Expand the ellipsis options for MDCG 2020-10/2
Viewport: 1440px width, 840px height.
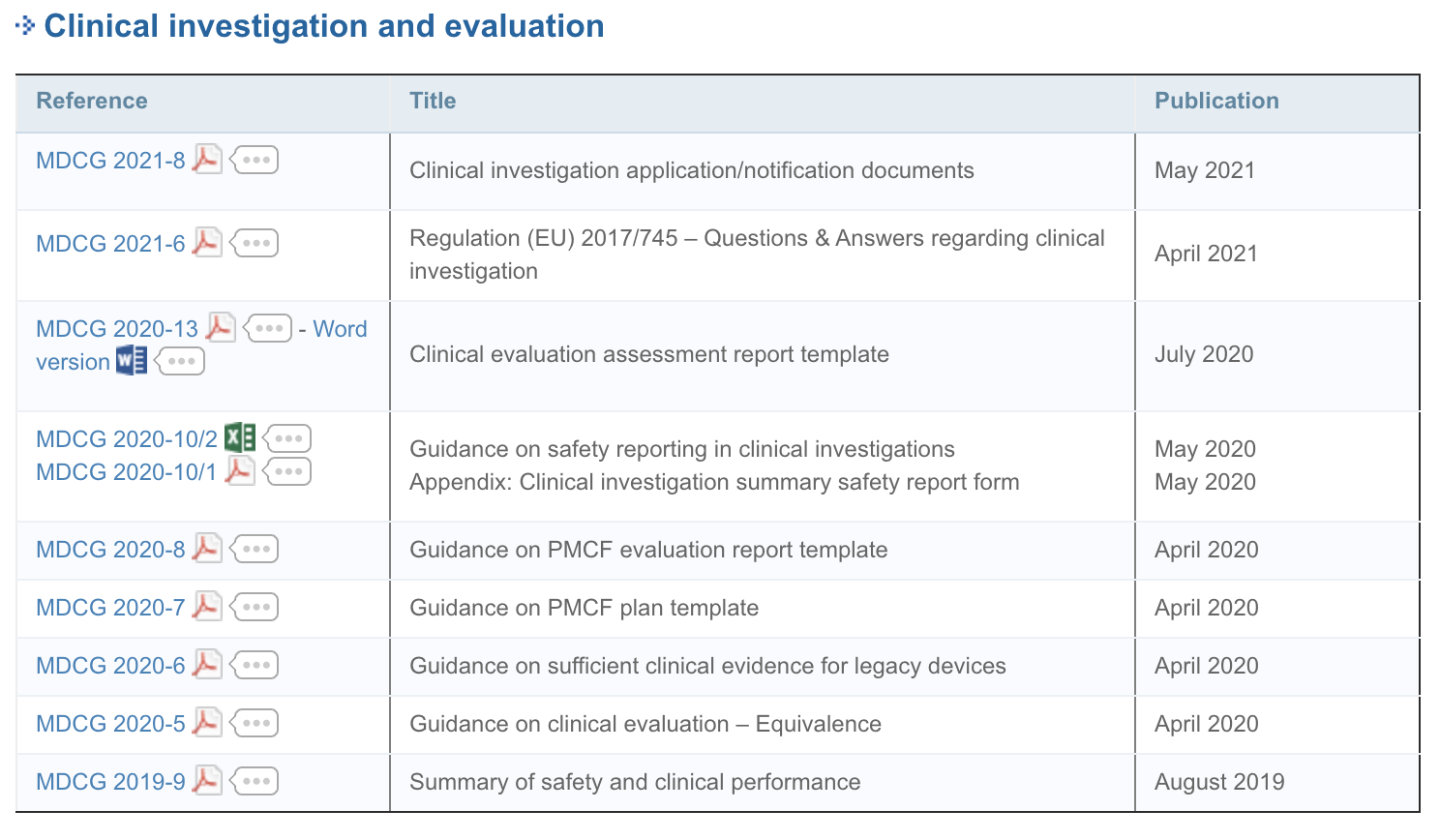pos(286,437)
